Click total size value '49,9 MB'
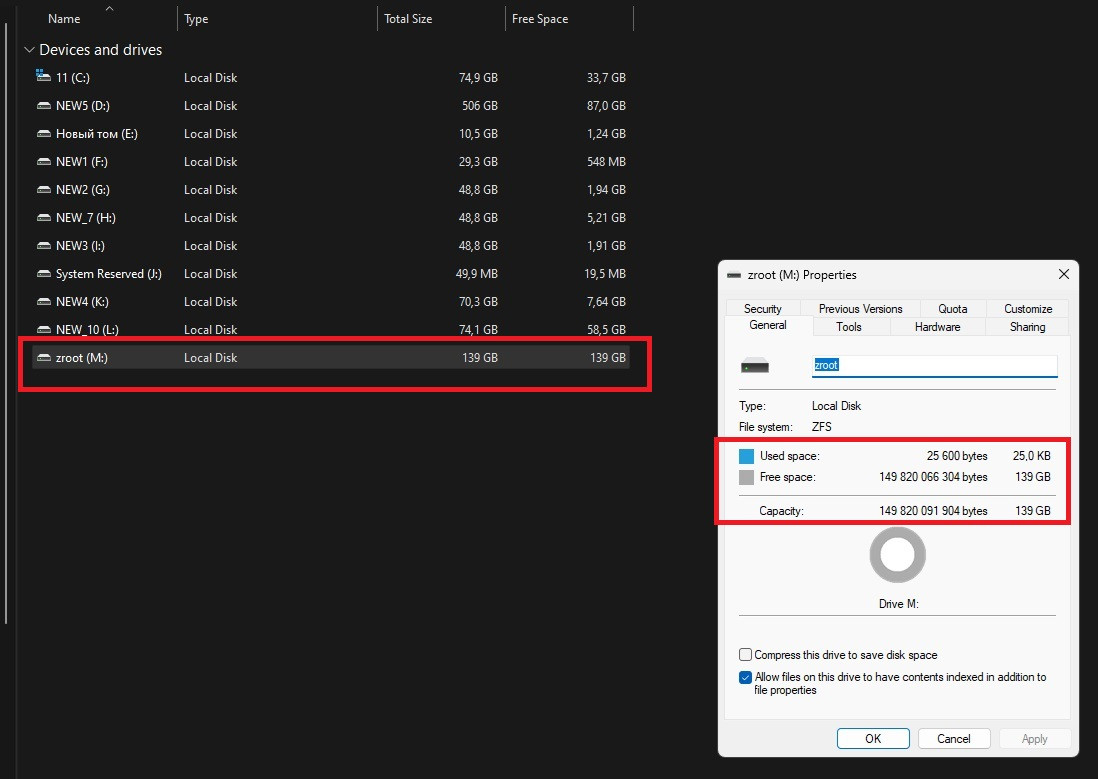Image resolution: width=1098 pixels, height=779 pixels. [x=477, y=274]
